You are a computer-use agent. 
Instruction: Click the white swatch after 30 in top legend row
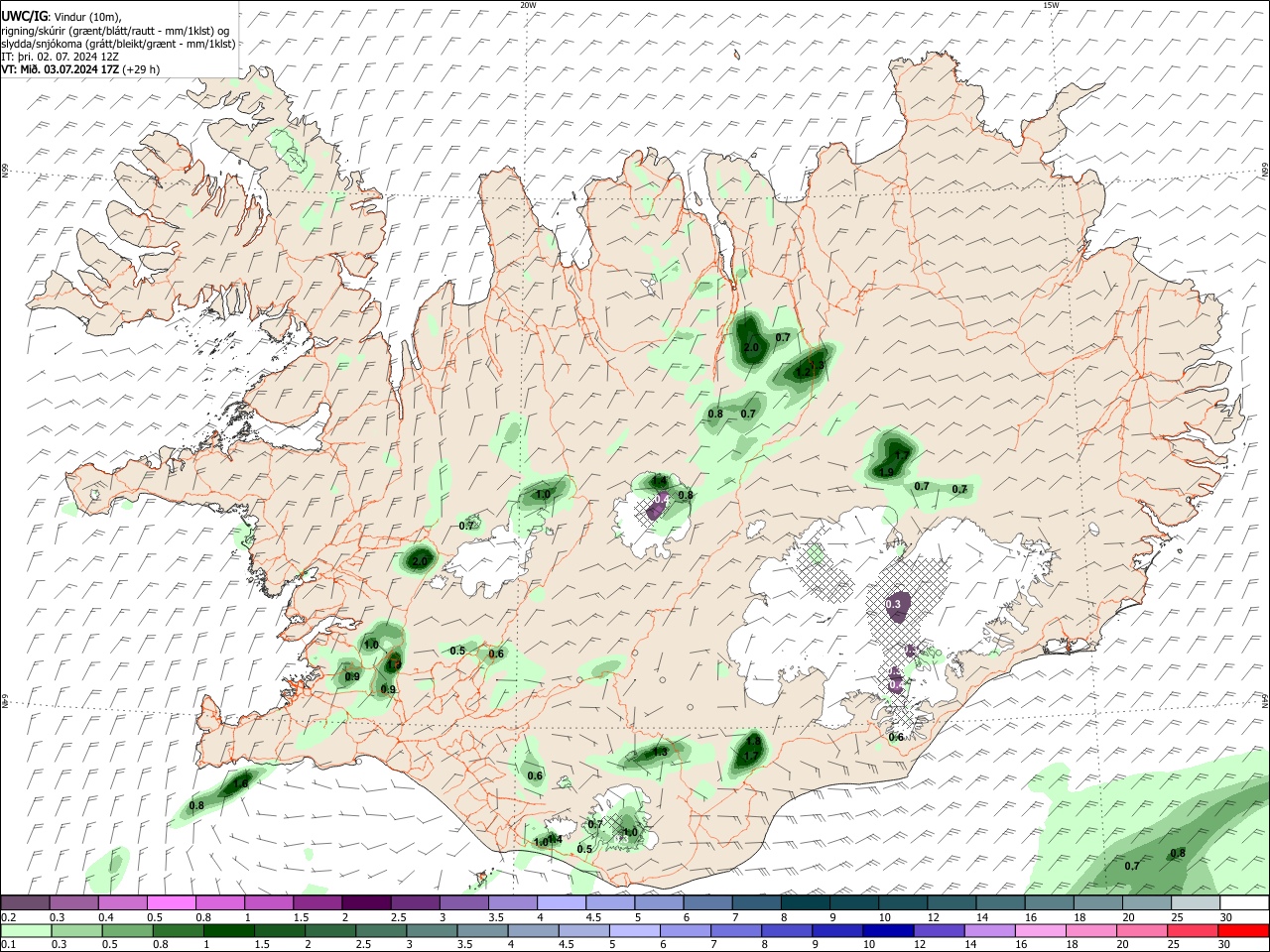(1246, 902)
